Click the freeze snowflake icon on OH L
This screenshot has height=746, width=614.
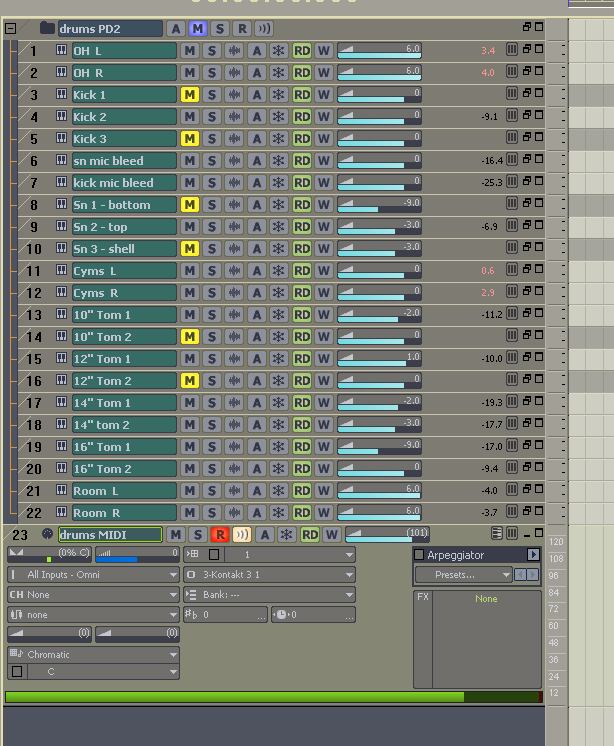click(x=279, y=51)
